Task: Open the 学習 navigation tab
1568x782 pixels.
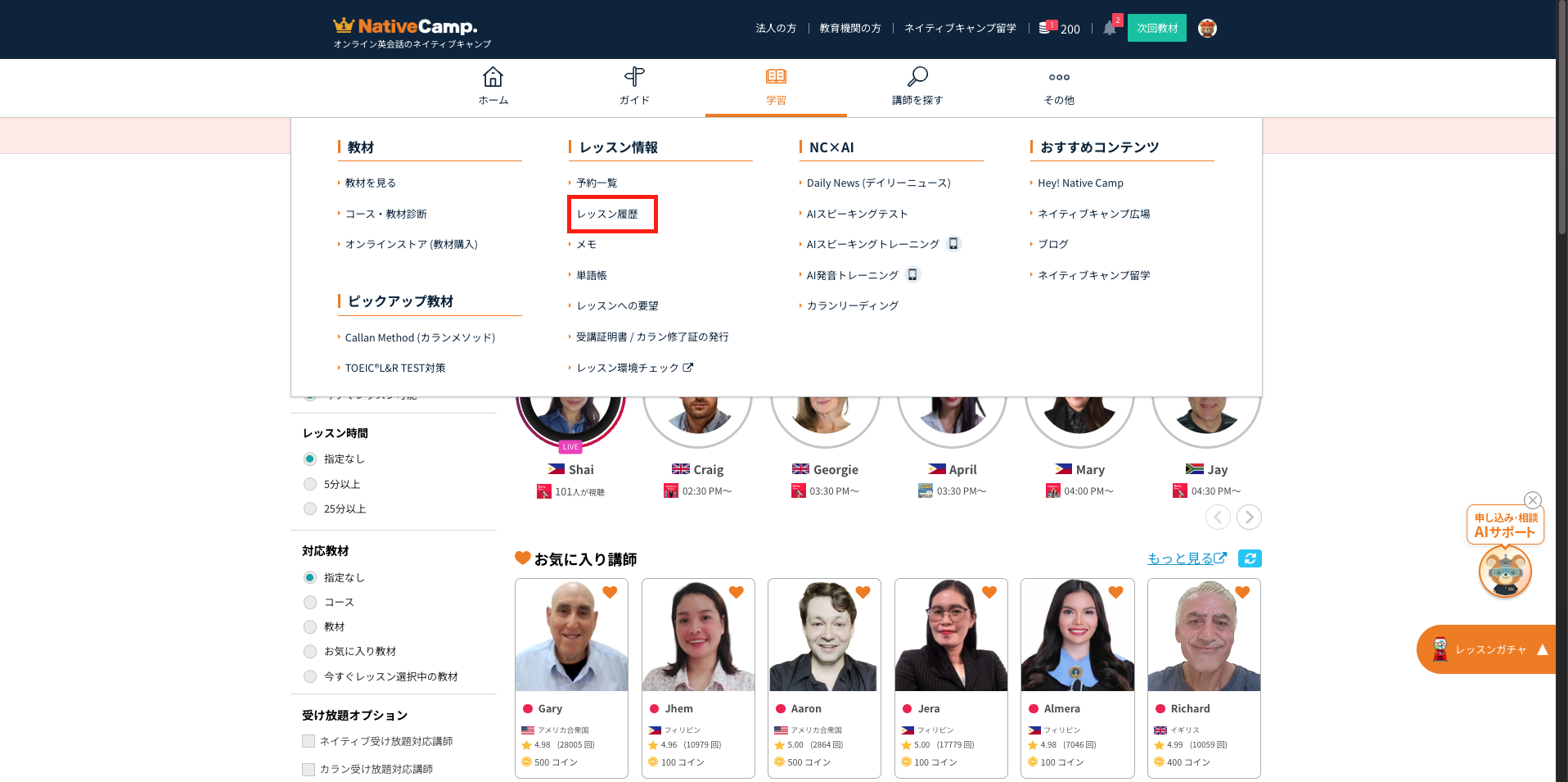Action: pyautogui.click(x=776, y=87)
